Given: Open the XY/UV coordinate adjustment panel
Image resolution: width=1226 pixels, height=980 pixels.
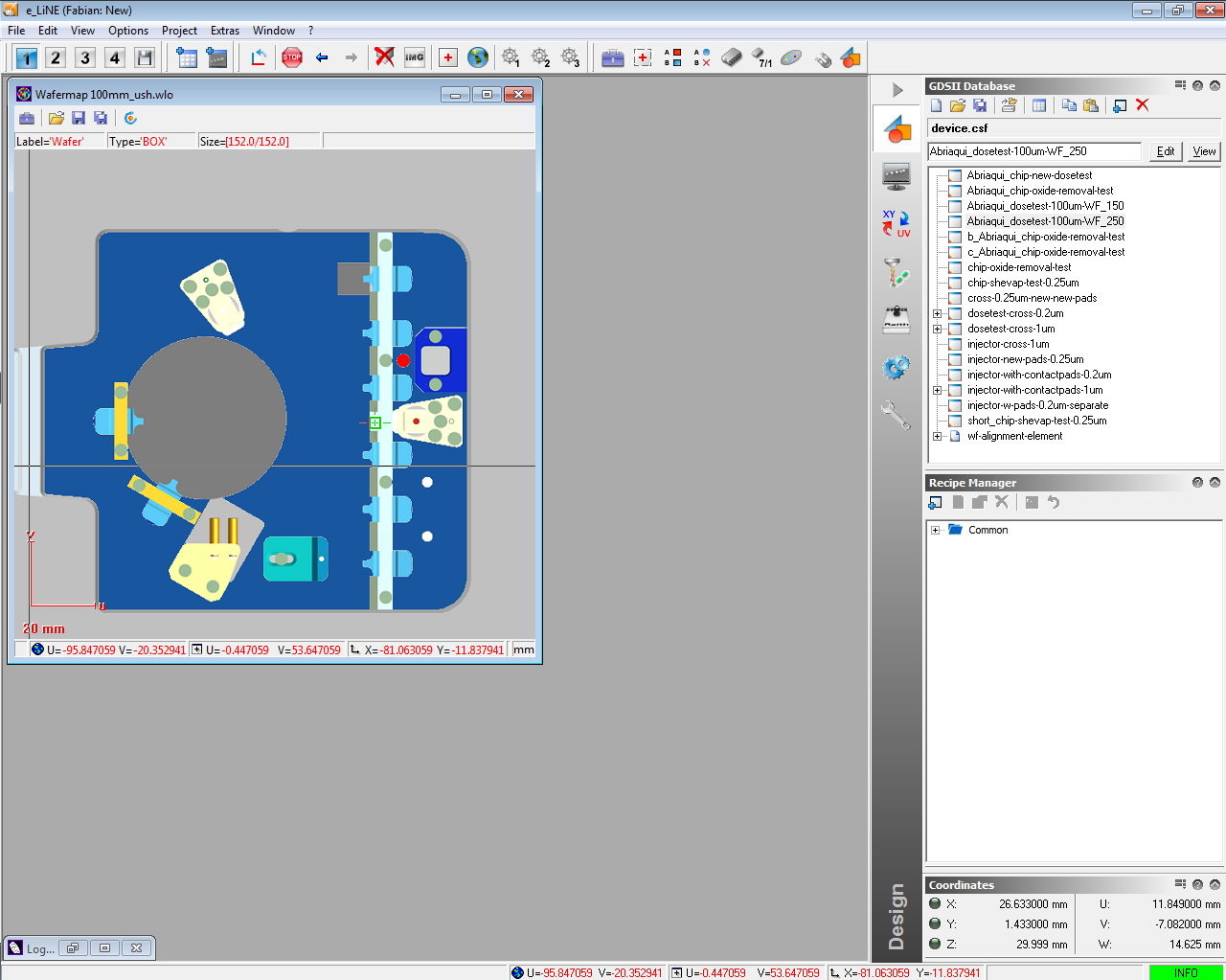Looking at the screenshot, I should 897,223.
